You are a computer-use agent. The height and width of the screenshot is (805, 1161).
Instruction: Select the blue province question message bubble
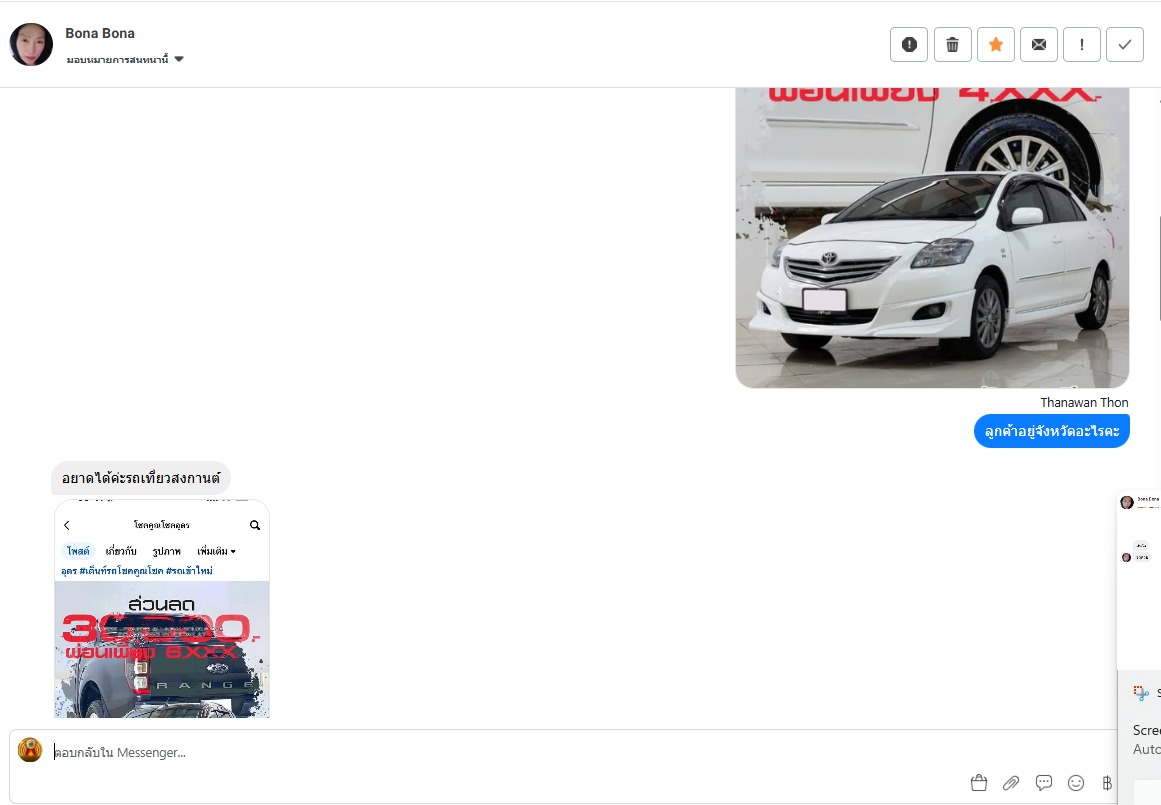[x=1051, y=431]
